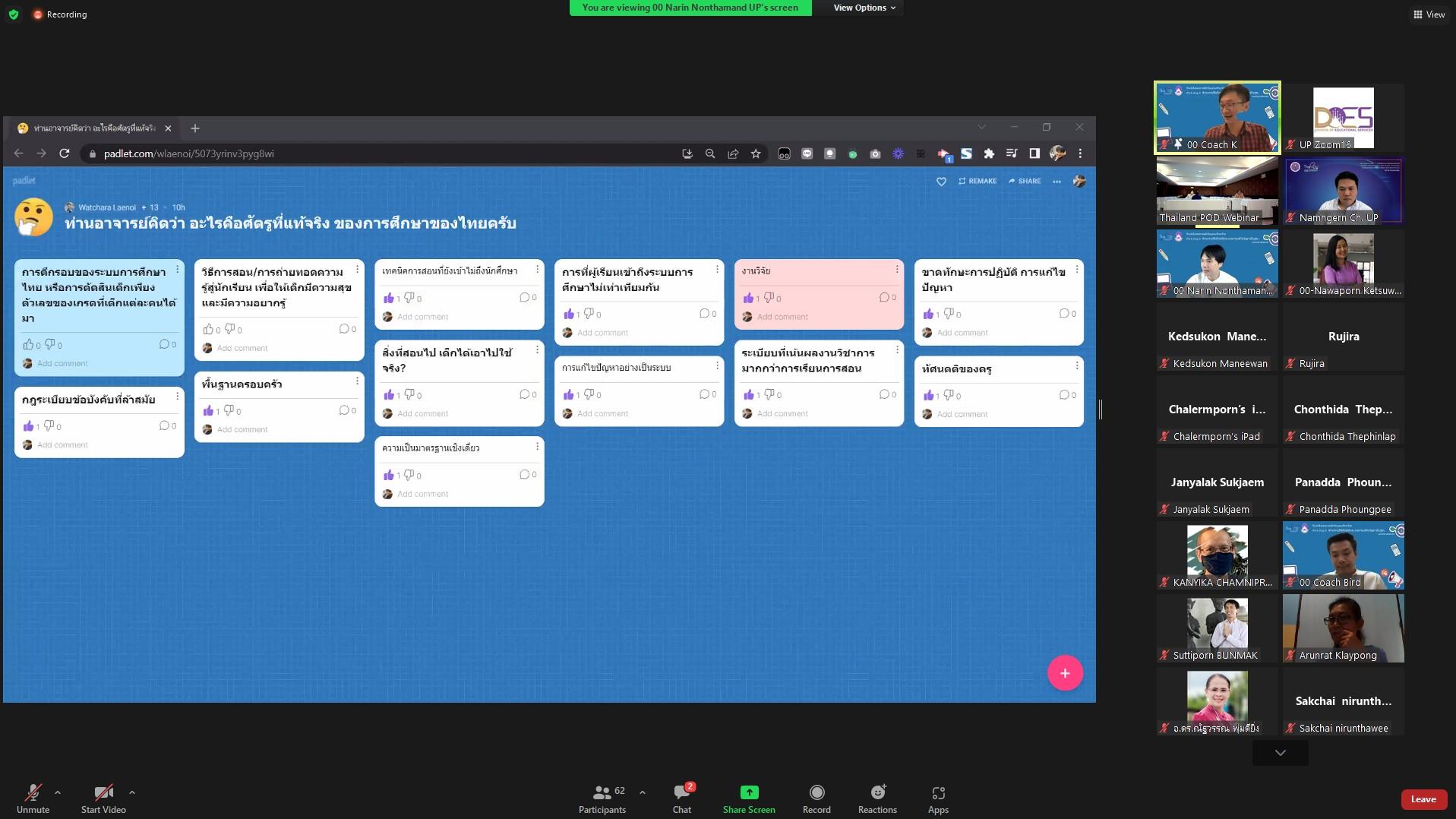Open the Zoom Reactions menu
The height and width of the screenshot is (819, 1456).
click(877, 798)
